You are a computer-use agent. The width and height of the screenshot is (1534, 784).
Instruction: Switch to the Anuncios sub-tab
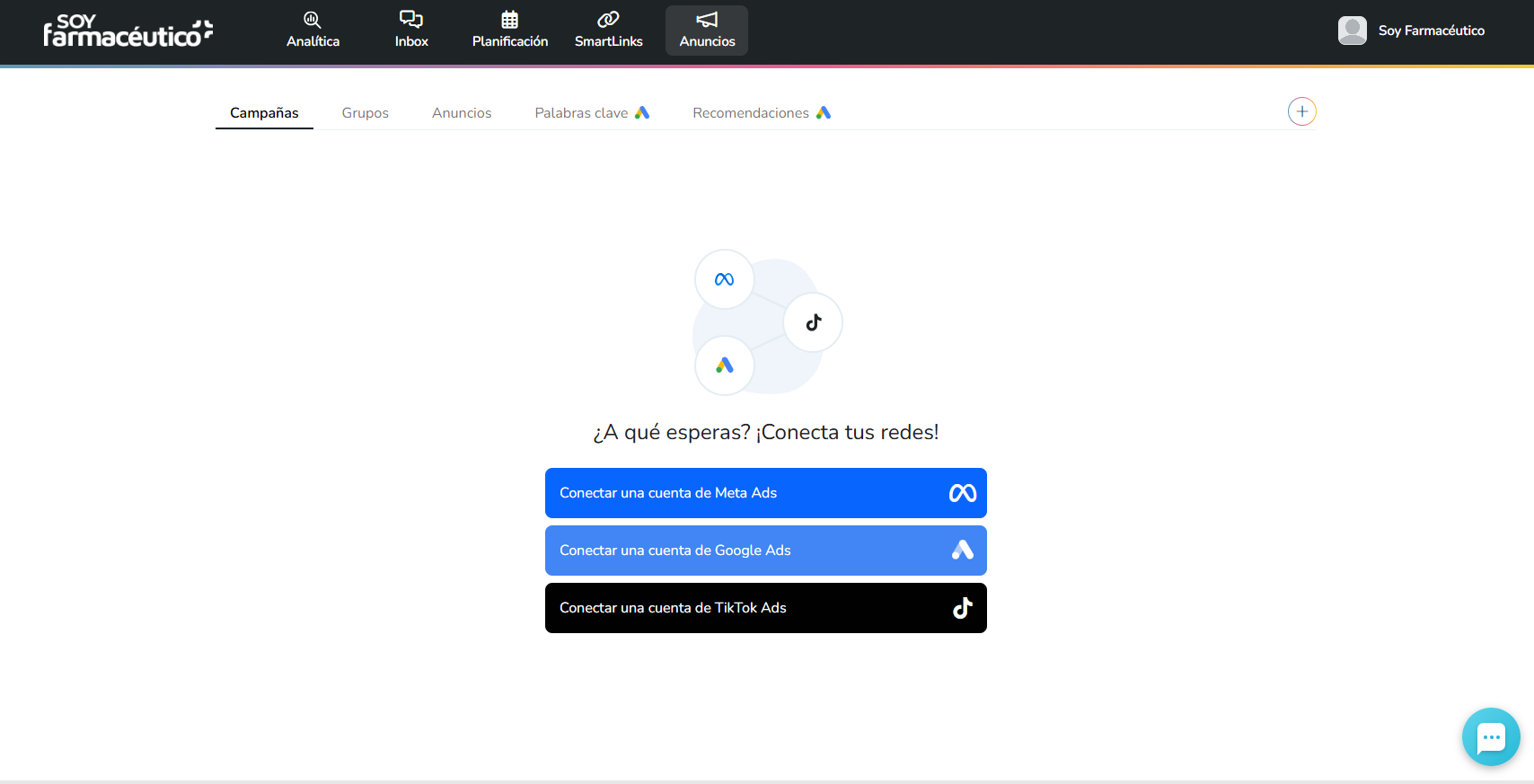[462, 113]
